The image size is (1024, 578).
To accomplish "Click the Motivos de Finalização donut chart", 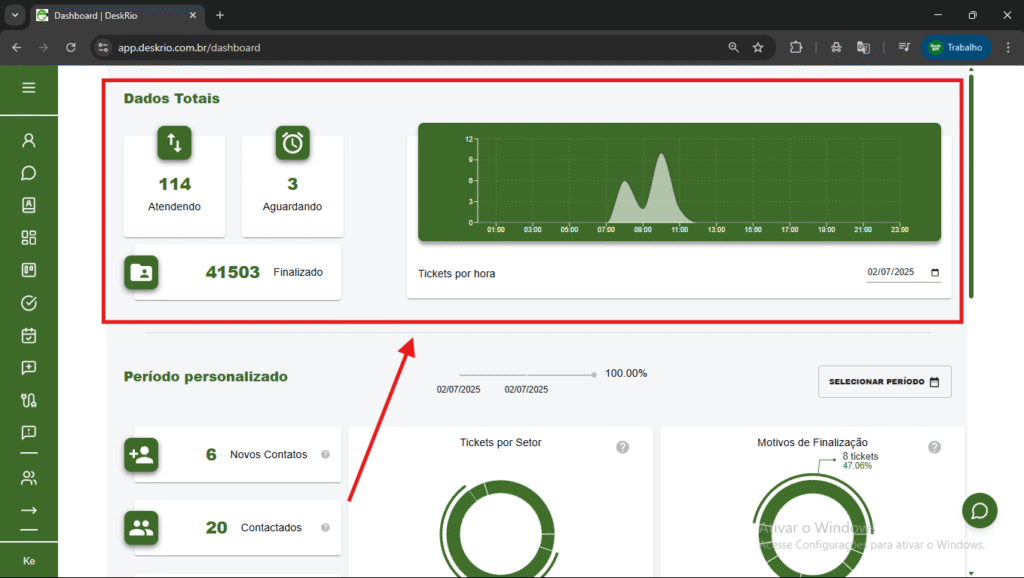I will [x=812, y=526].
